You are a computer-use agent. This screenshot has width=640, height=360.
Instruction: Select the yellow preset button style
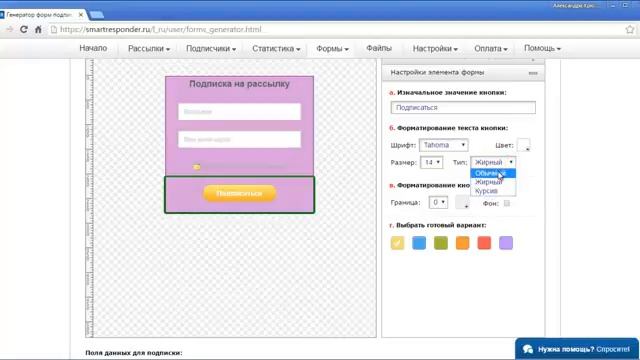click(x=397, y=243)
